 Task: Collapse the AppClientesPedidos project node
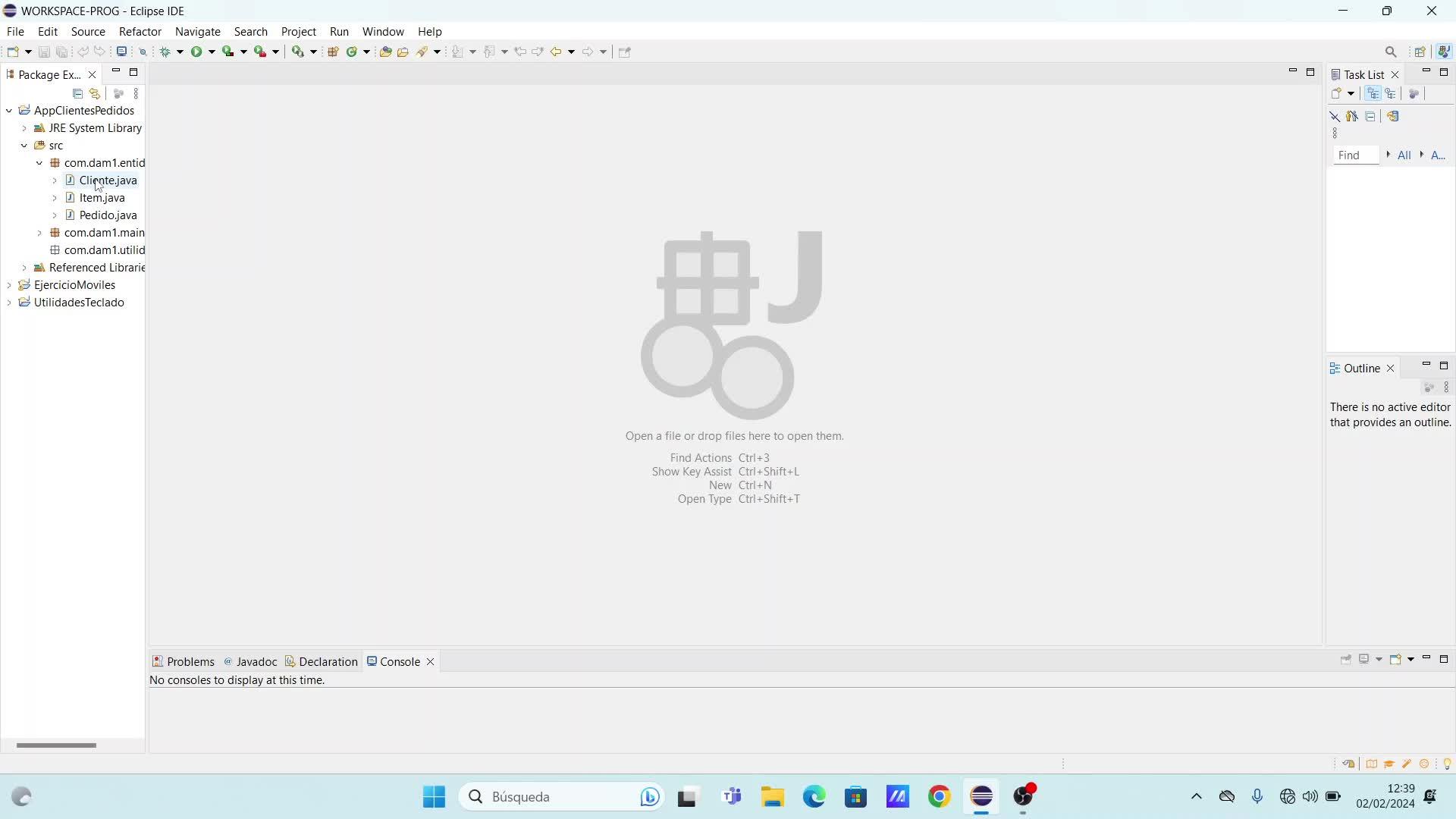[9, 111]
